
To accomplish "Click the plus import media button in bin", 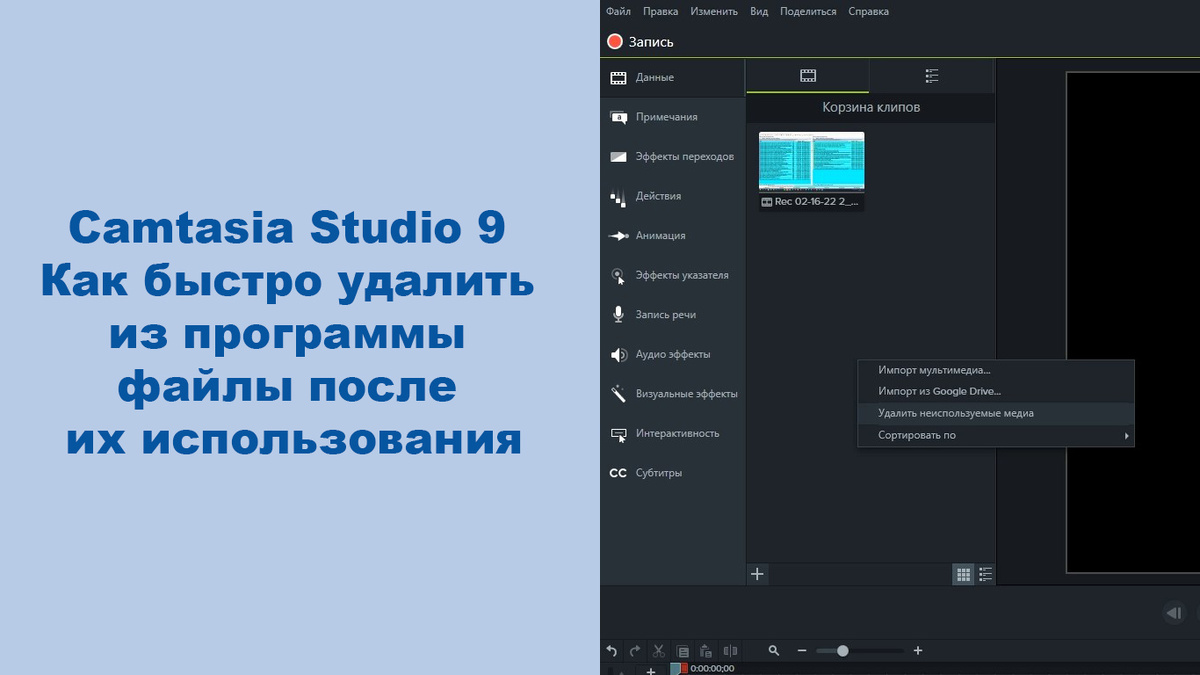I will pyautogui.click(x=758, y=574).
